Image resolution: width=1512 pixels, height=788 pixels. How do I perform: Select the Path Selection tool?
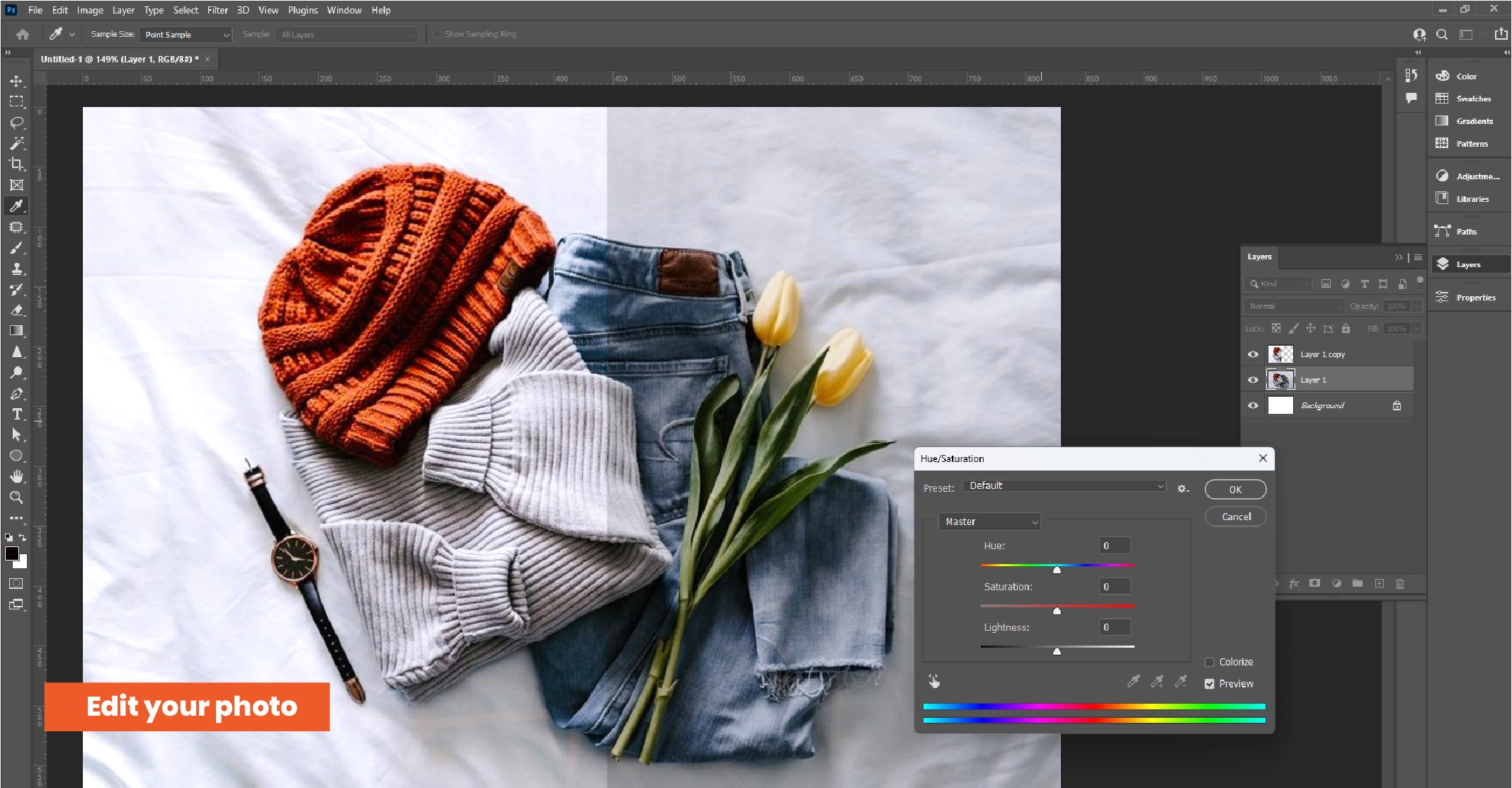point(16,435)
